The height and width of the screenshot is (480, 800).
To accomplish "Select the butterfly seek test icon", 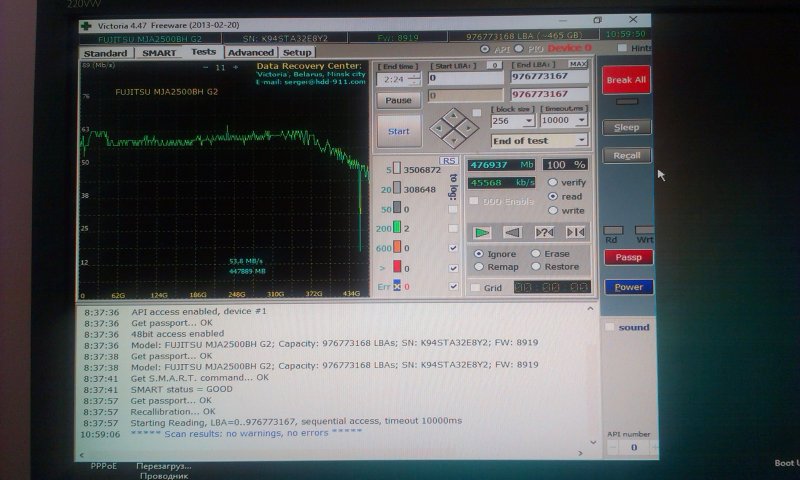I will 575,232.
